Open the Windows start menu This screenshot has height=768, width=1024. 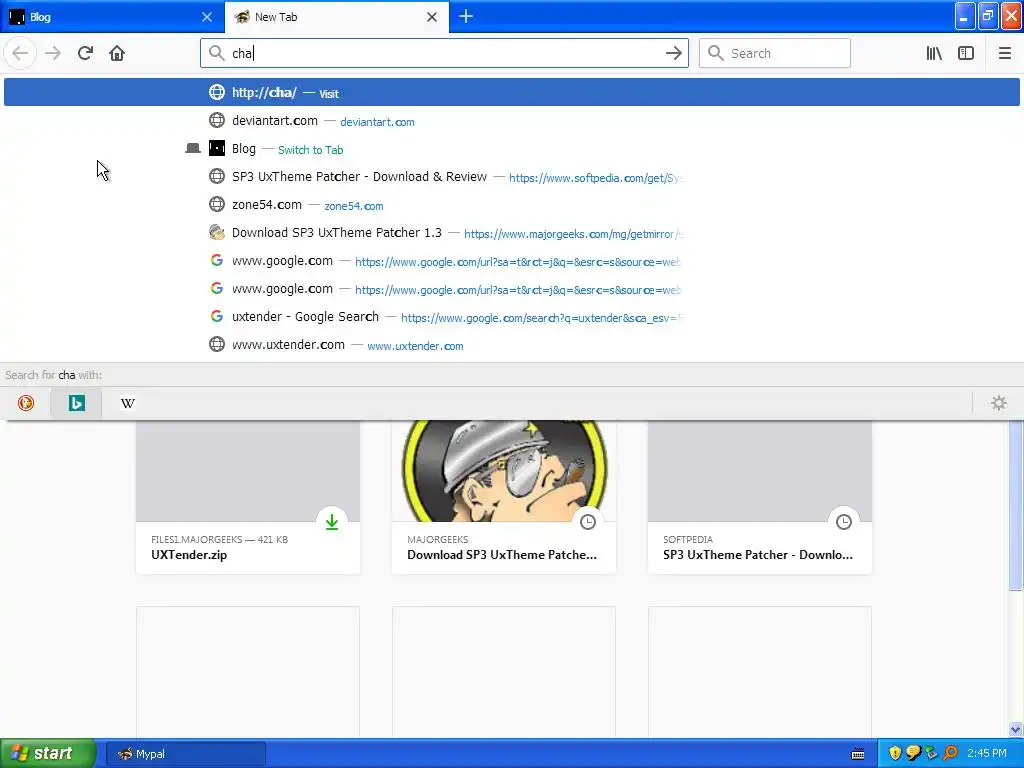tap(47, 753)
